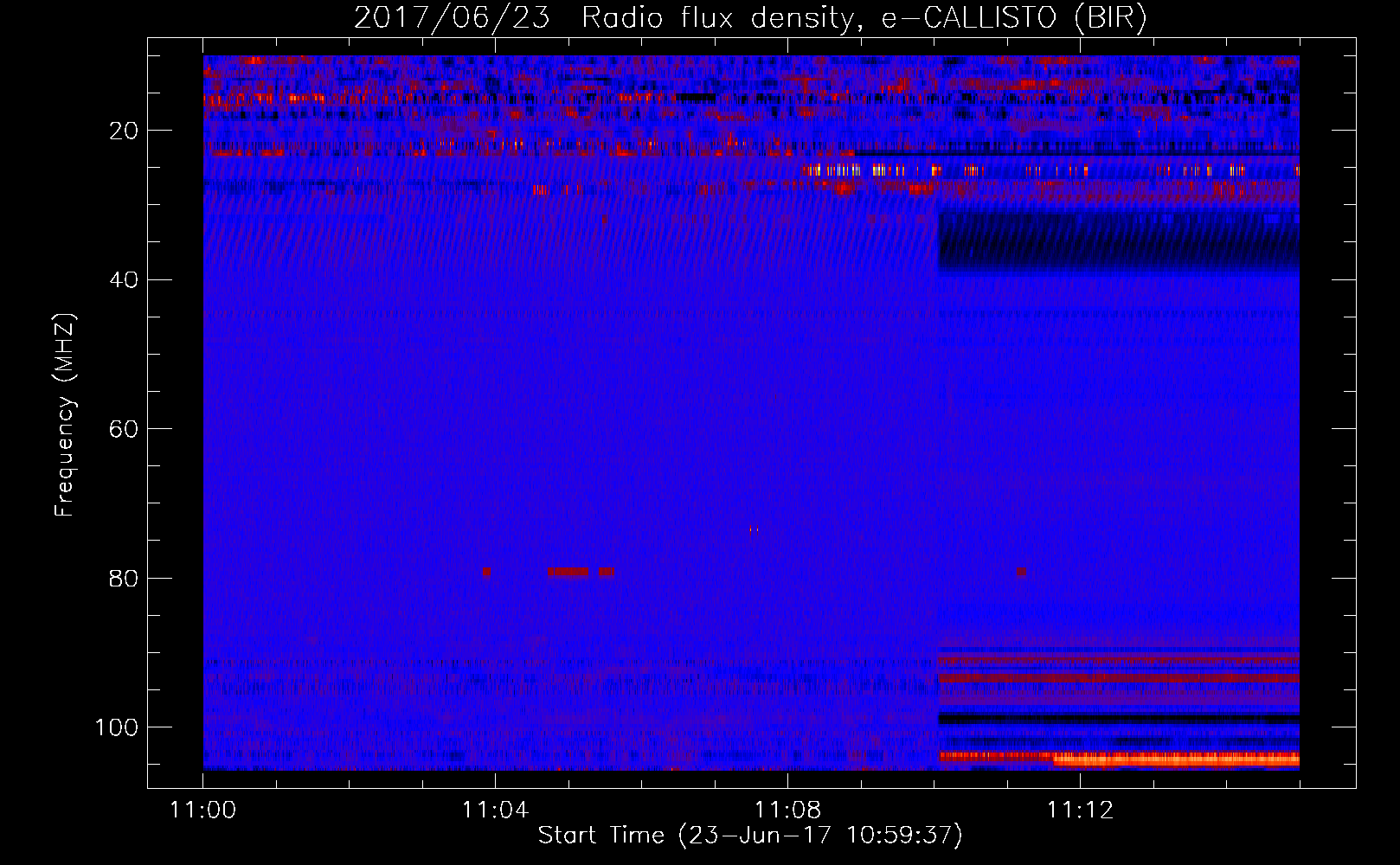The image size is (1400, 865).
Task: Click the long red dash segment at 80 MHz
Action: 568,572
